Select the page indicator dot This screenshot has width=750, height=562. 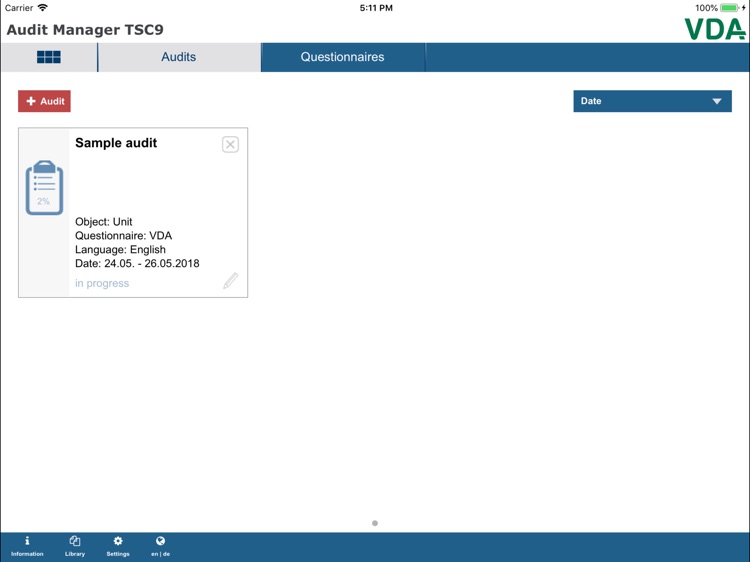[375, 523]
